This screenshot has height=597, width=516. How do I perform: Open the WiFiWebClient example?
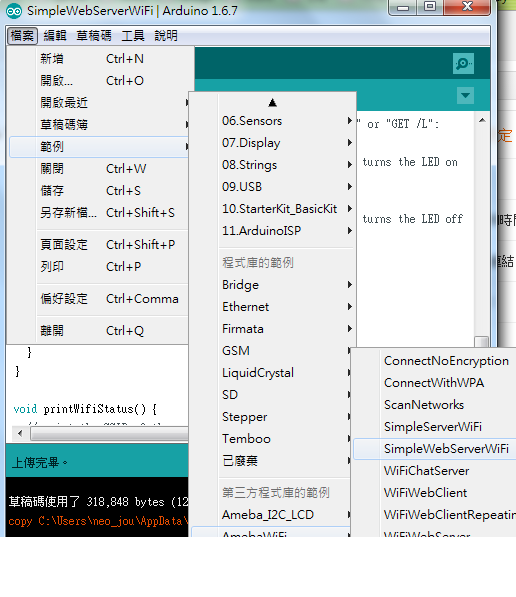pos(435,493)
